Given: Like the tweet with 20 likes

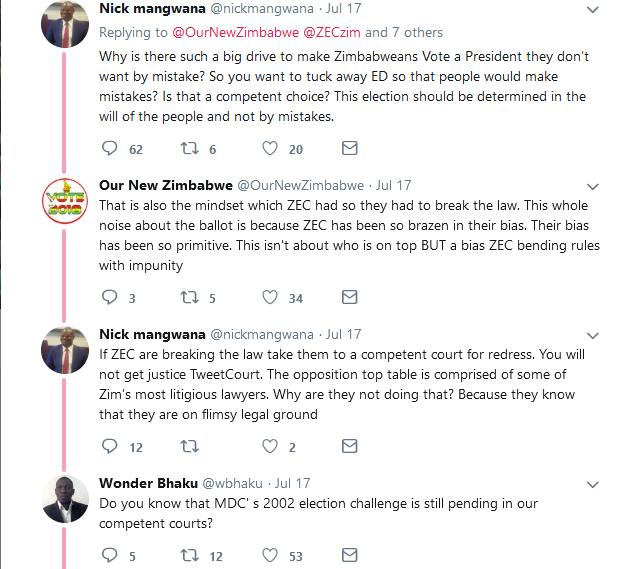Looking at the screenshot, I should click(269, 149).
